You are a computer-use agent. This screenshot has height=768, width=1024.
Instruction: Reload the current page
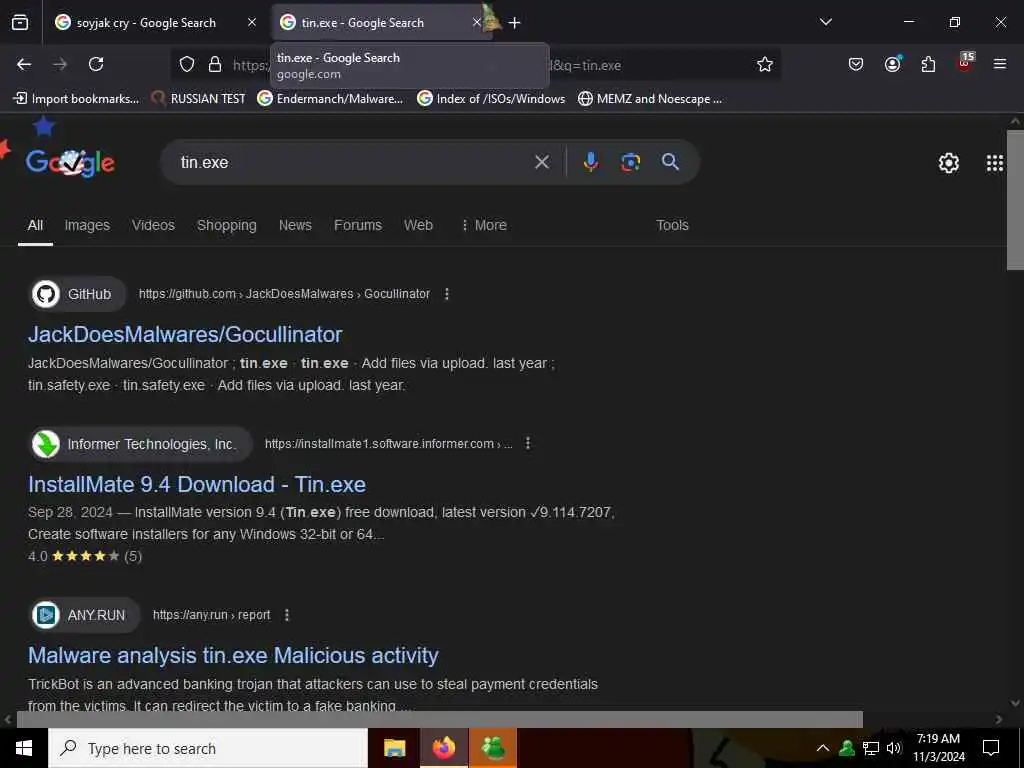96,64
